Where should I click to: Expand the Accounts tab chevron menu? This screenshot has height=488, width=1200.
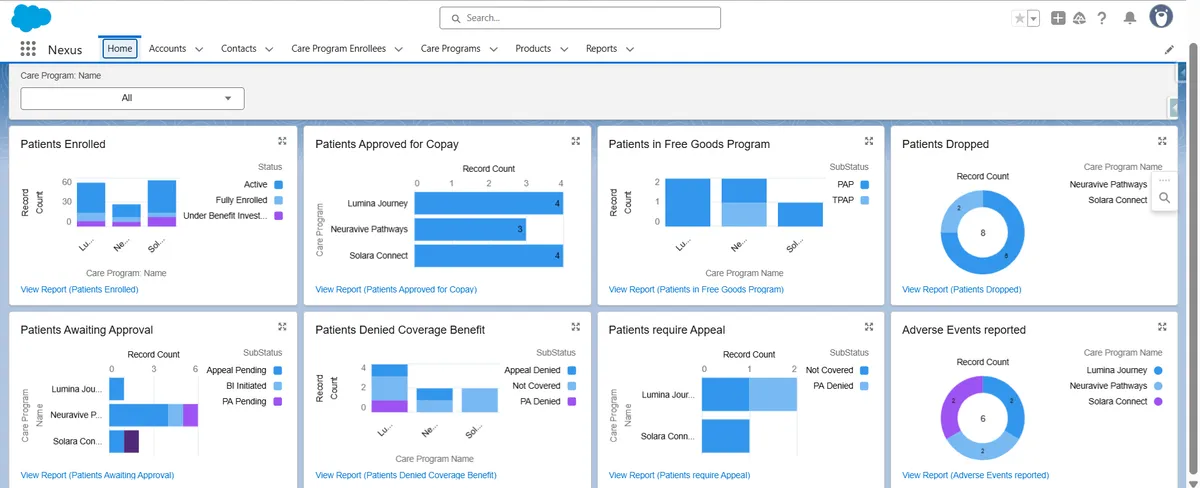(x=199, y=49)
